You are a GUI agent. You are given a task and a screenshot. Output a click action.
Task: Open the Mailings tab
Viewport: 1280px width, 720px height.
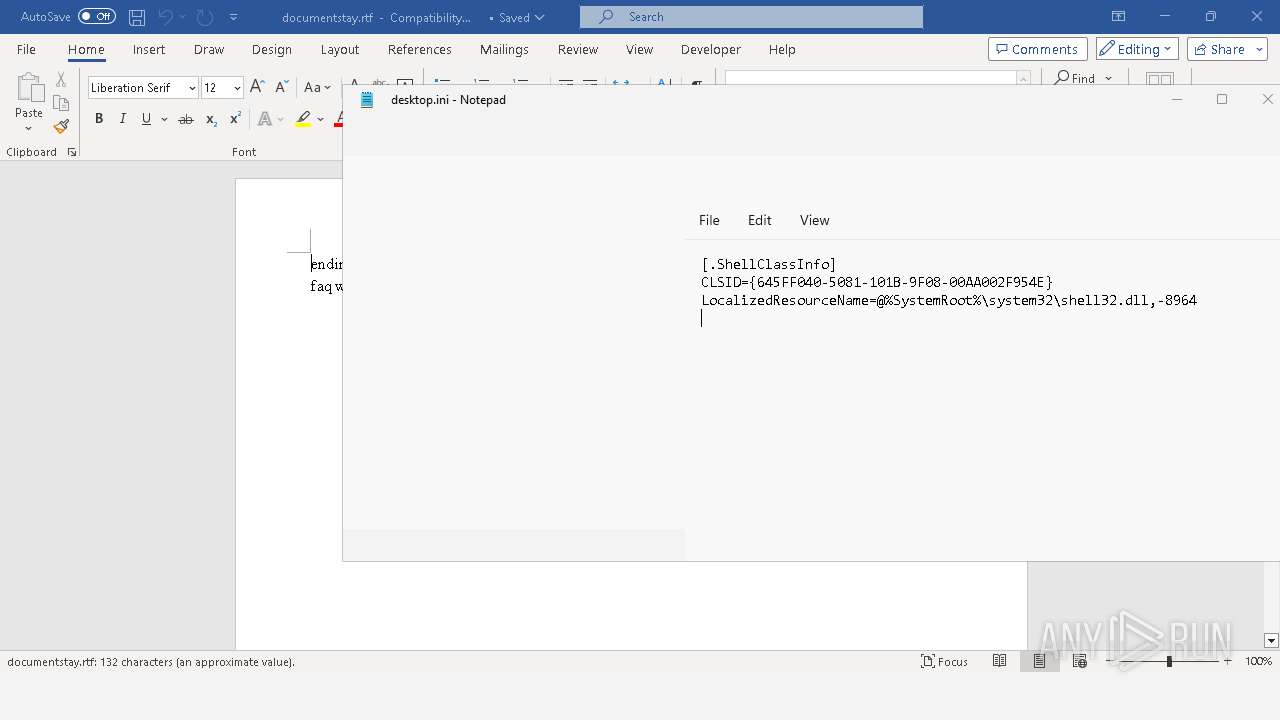504,49
